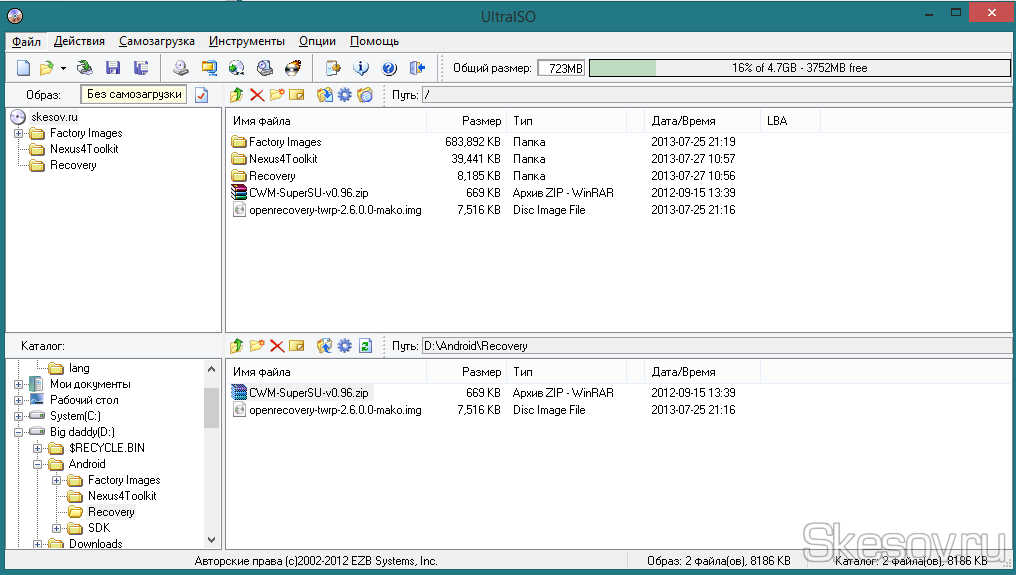The height and width of the screenshot is (575, 1016).
Task: Select openrecovery-twrp-2.6.0.0-mako.img in local file list
Action: coord(334,410)
